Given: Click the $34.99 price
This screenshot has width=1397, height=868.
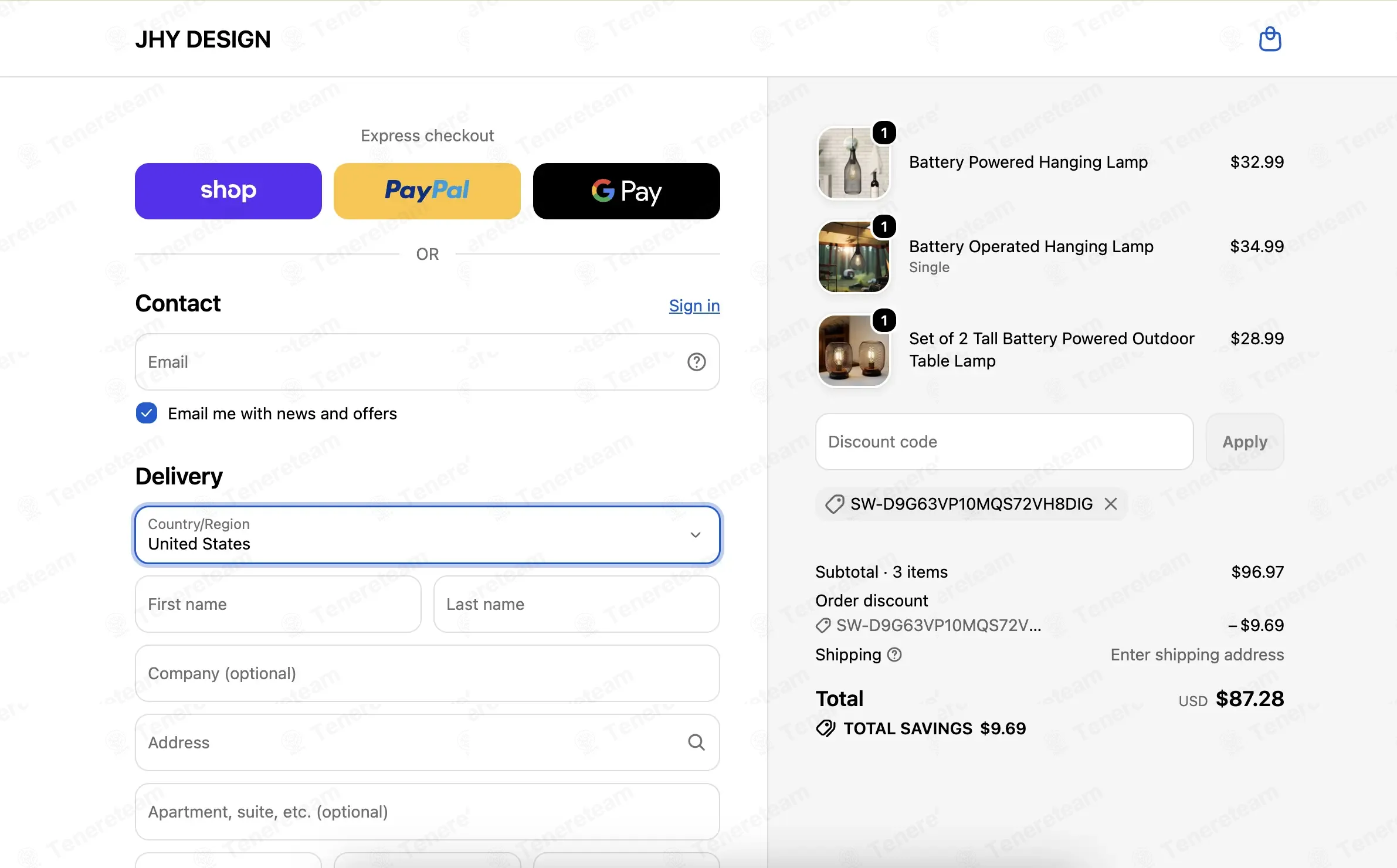Looking at the screenshot, I should (x=1257, y=246).
